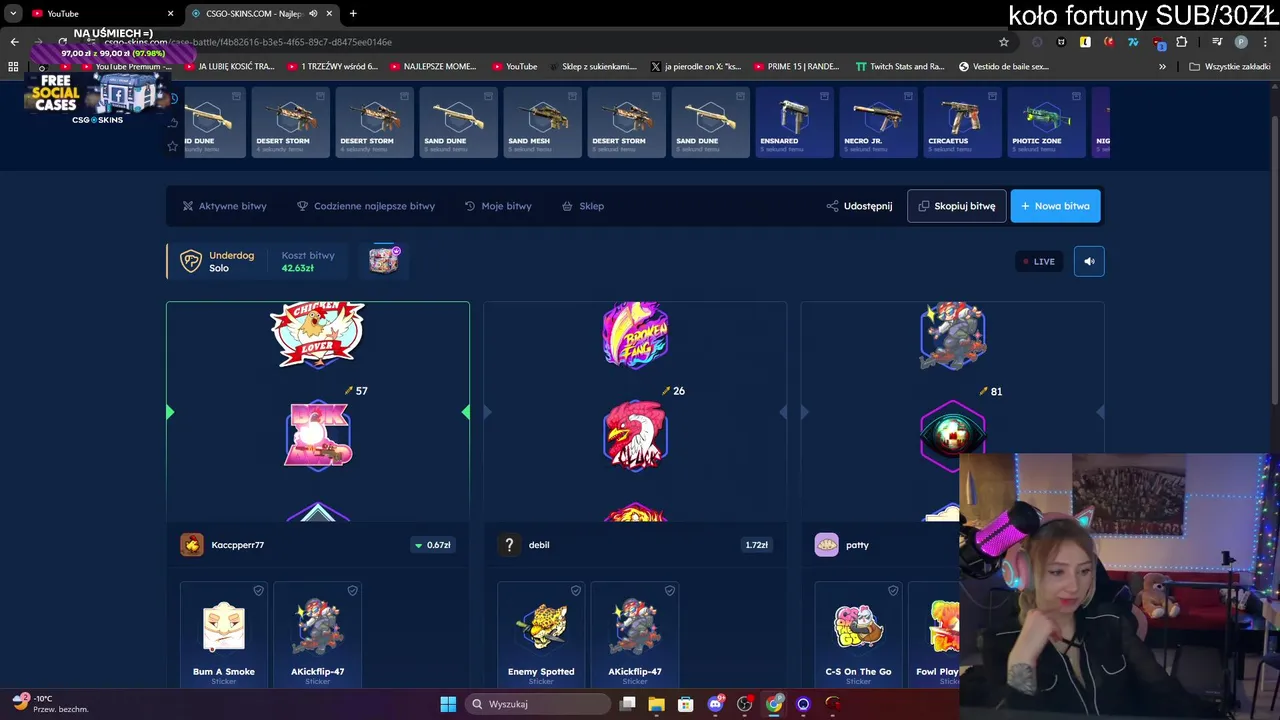Click the eye hexagon sticker in patty spinner
This screenshot has height=720, width=1280.
(x=952, y=435)
